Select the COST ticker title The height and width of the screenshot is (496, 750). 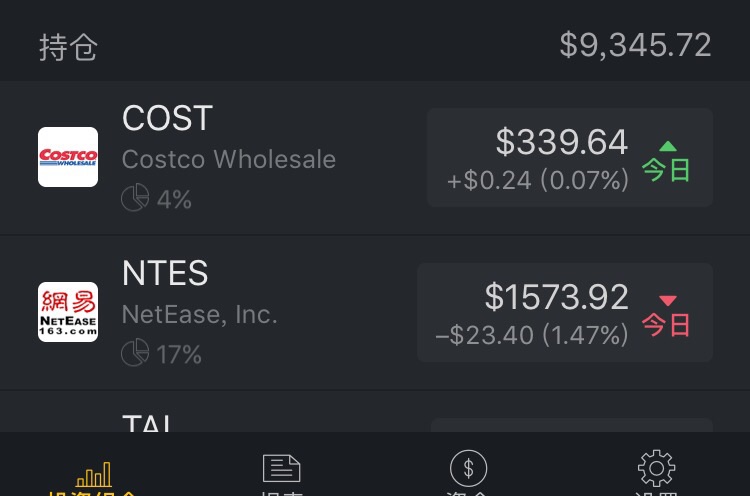click(x=167, y=118)
